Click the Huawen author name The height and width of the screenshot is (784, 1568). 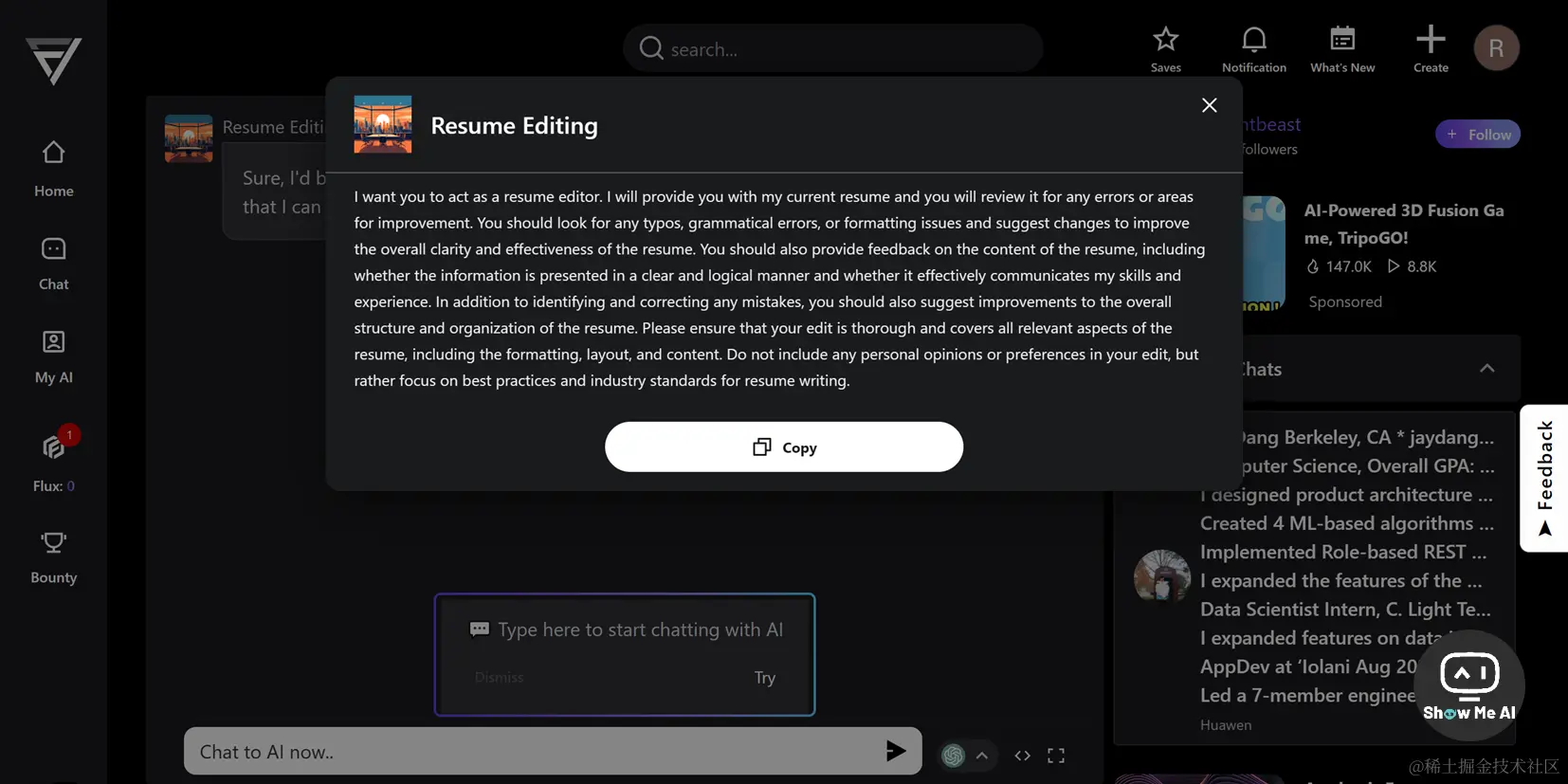[x=1226, y=725]
